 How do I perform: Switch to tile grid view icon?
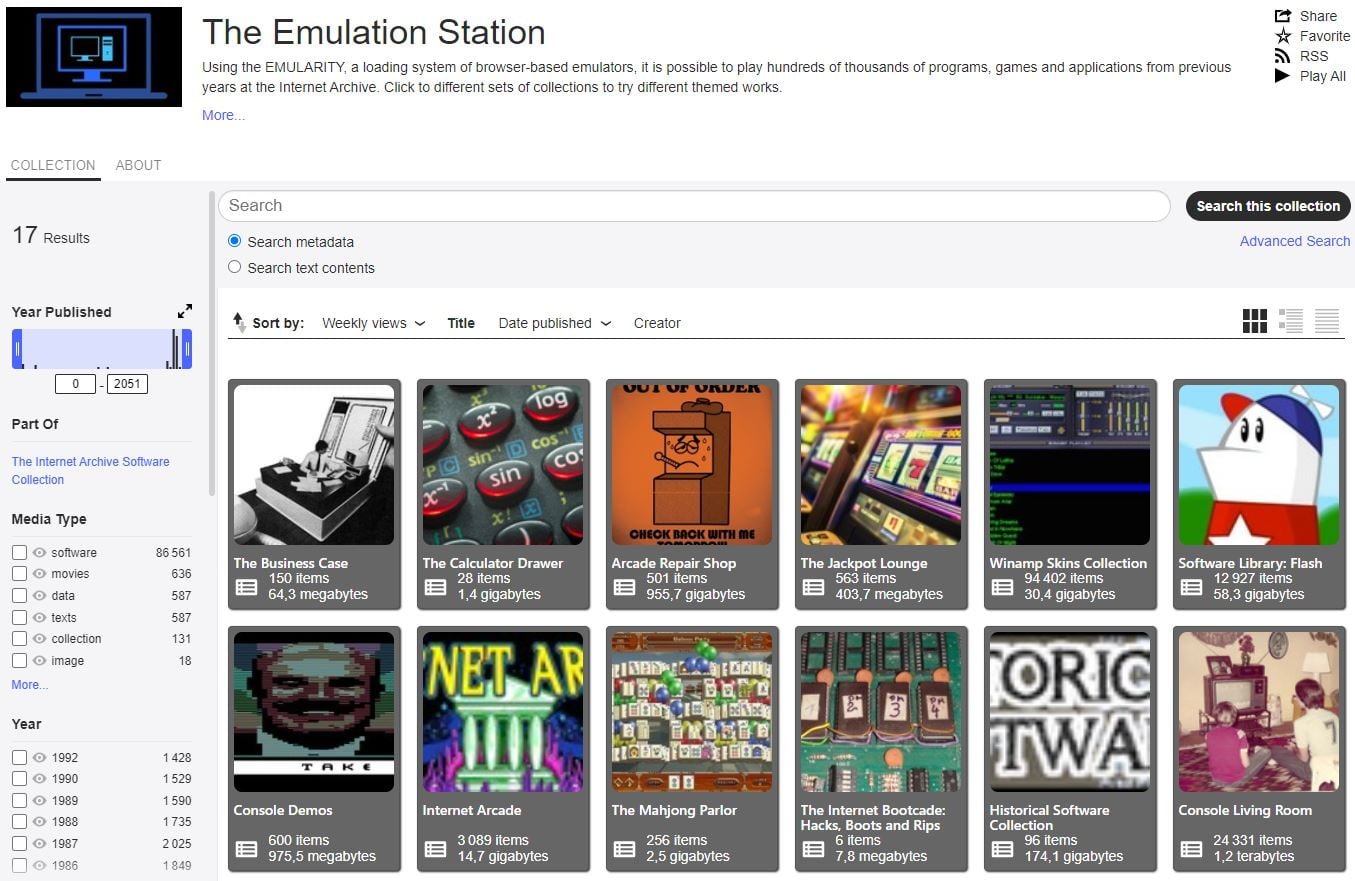coord(1254,321)
